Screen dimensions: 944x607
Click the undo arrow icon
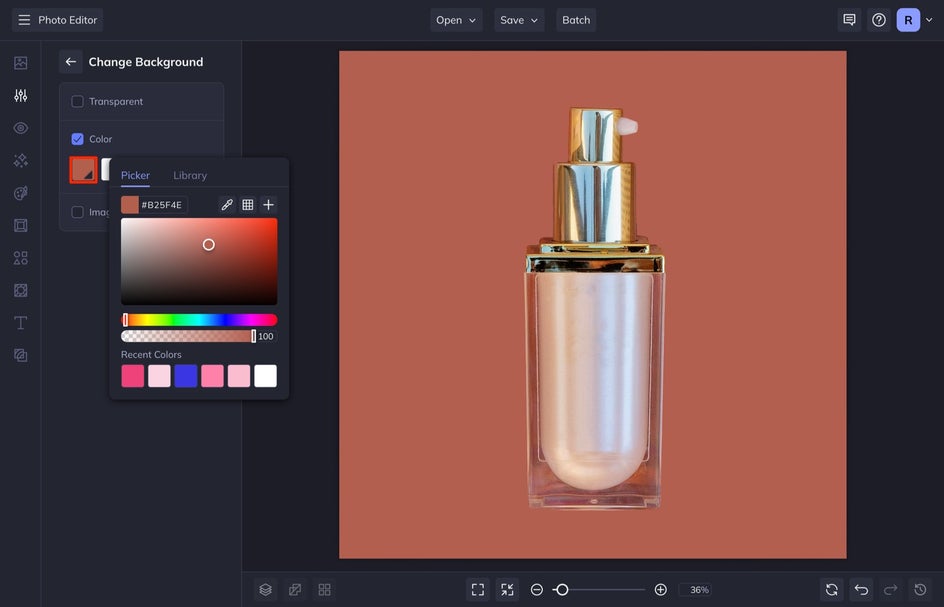pyautogui.click(x=861, y=590)
